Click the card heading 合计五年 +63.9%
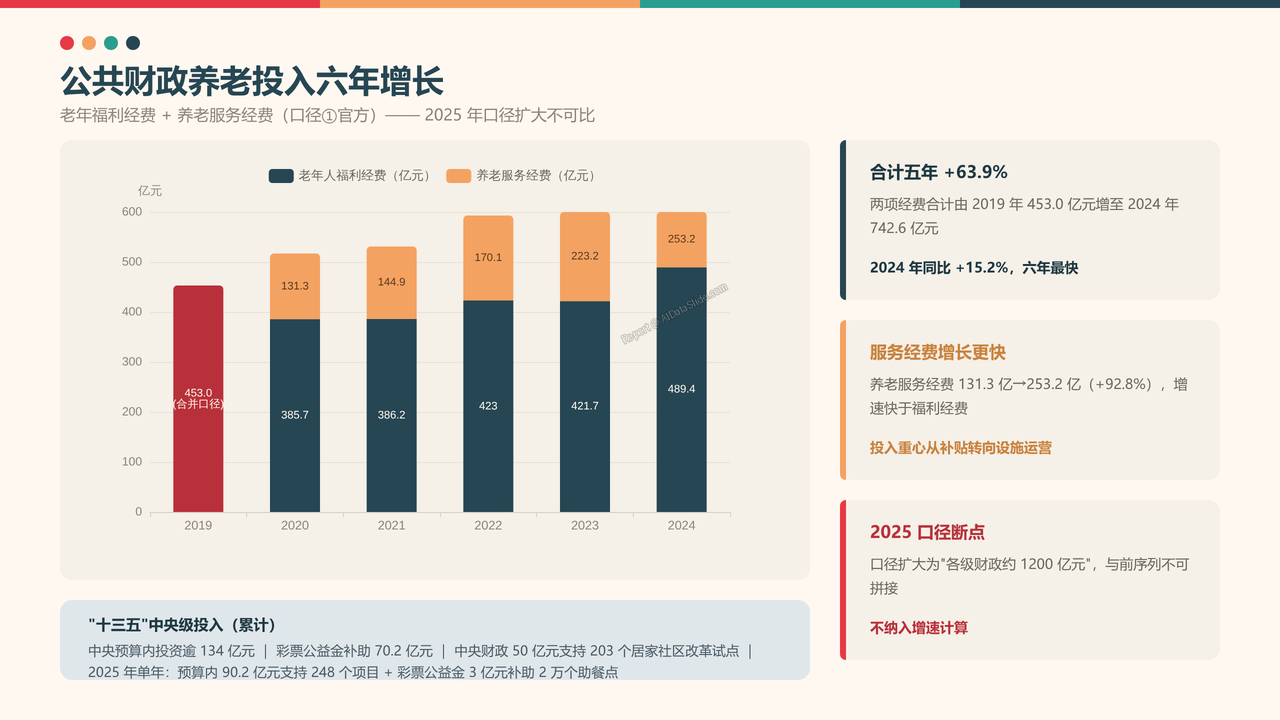The height and width of the screenshot is (720, 1280). pyautogui.click(x=939, y=172)
